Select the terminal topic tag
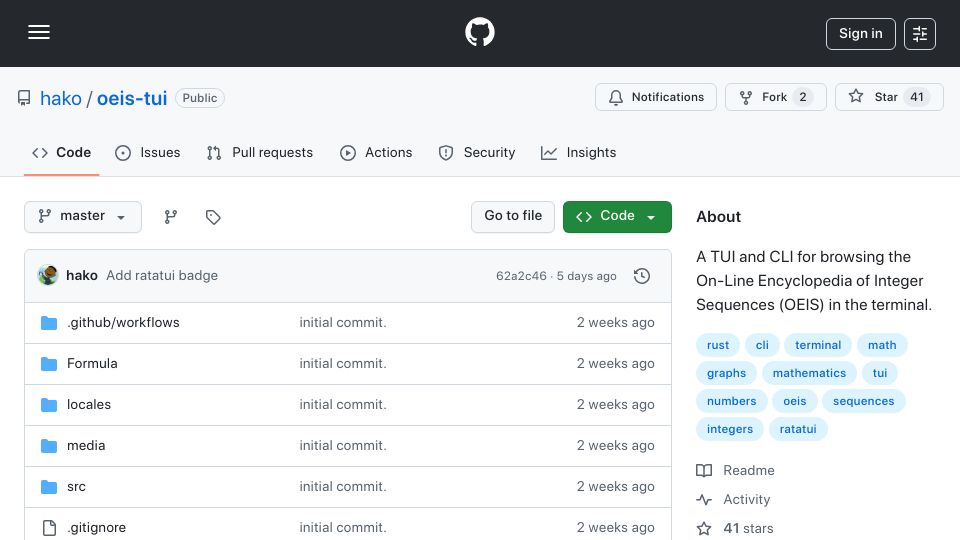 (817, 345)
